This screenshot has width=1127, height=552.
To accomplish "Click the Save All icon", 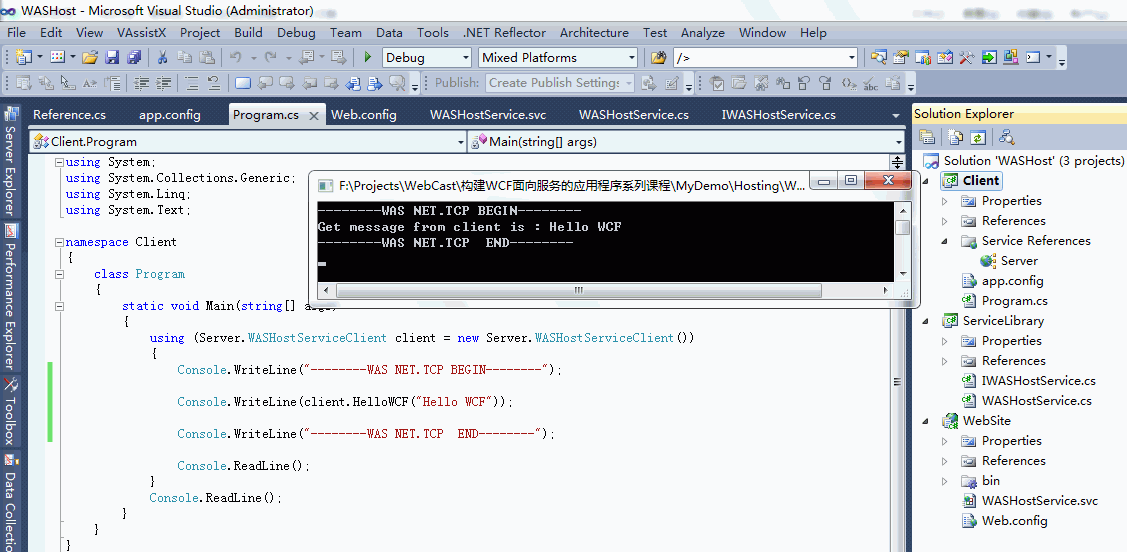I will click(134, 58).
